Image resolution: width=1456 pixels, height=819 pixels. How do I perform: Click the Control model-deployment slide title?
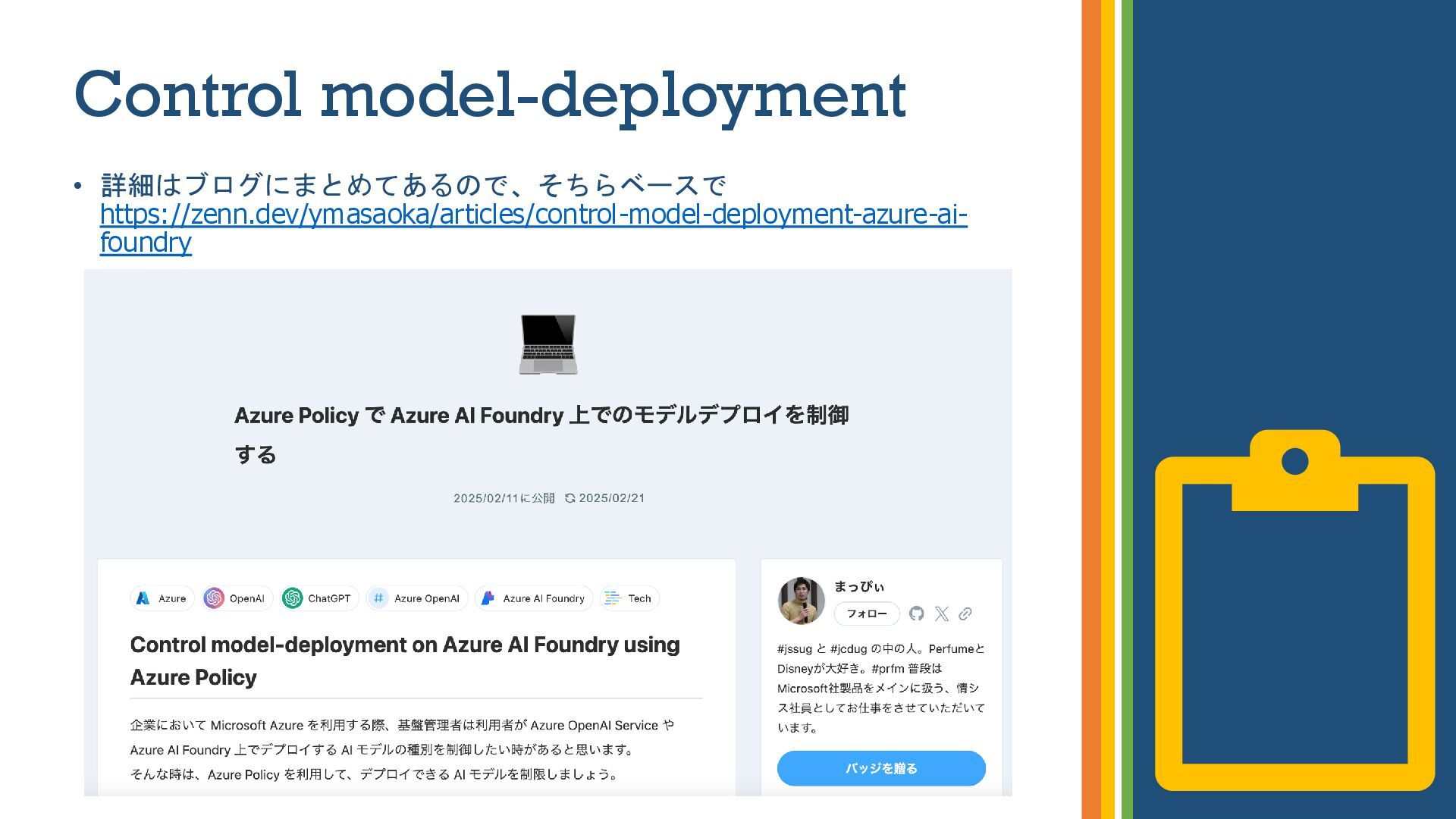pyautogui.click(x=490, y=95)
